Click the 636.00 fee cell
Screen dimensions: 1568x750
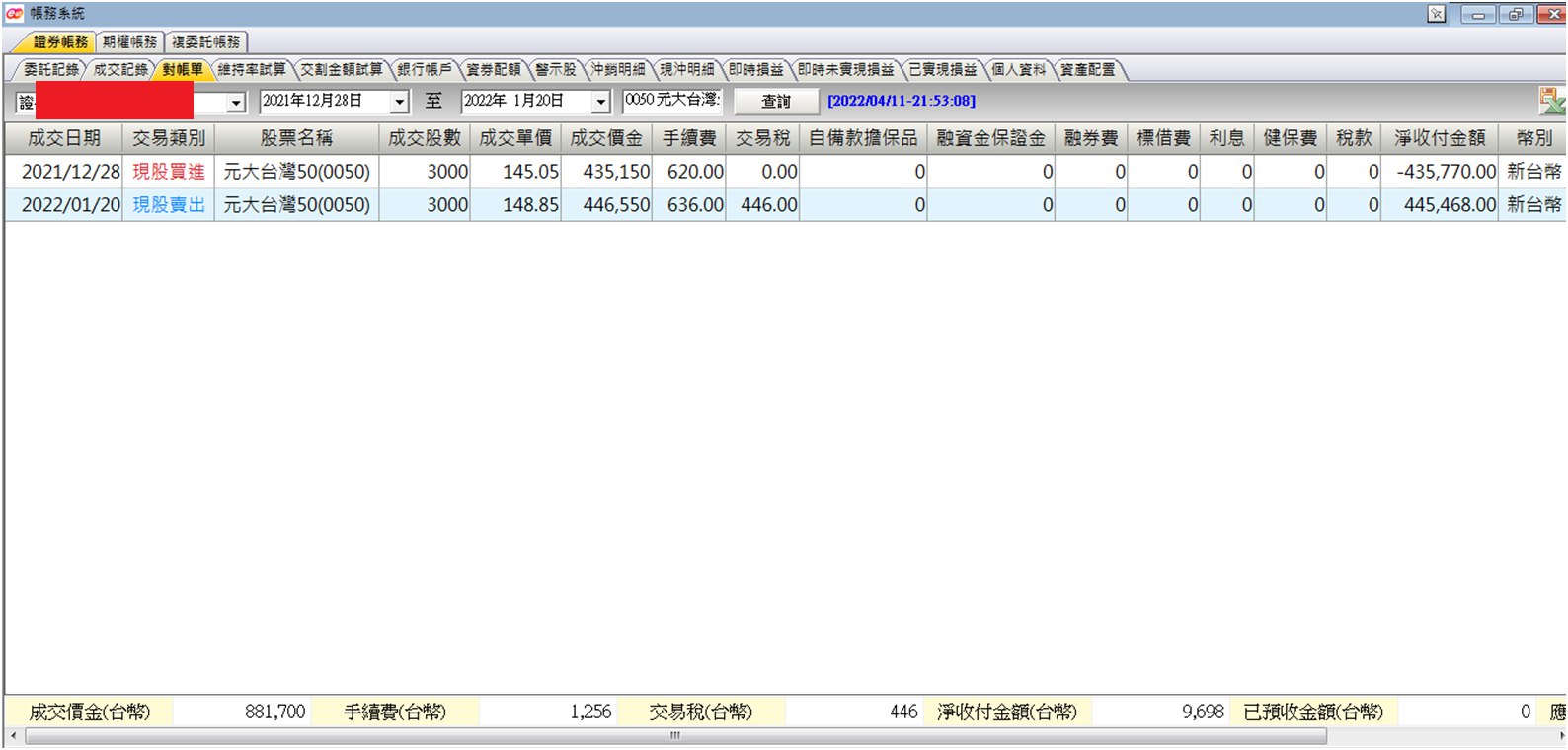click(x=689, y=205)
